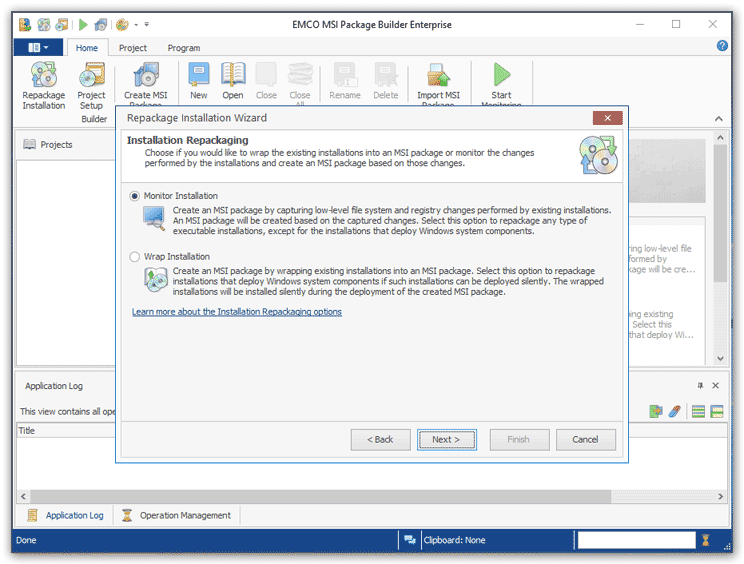The width and height of the screenshot is (744, 564).
Task: Click the green play quick-access icon
Action: [x=83, y=24]
